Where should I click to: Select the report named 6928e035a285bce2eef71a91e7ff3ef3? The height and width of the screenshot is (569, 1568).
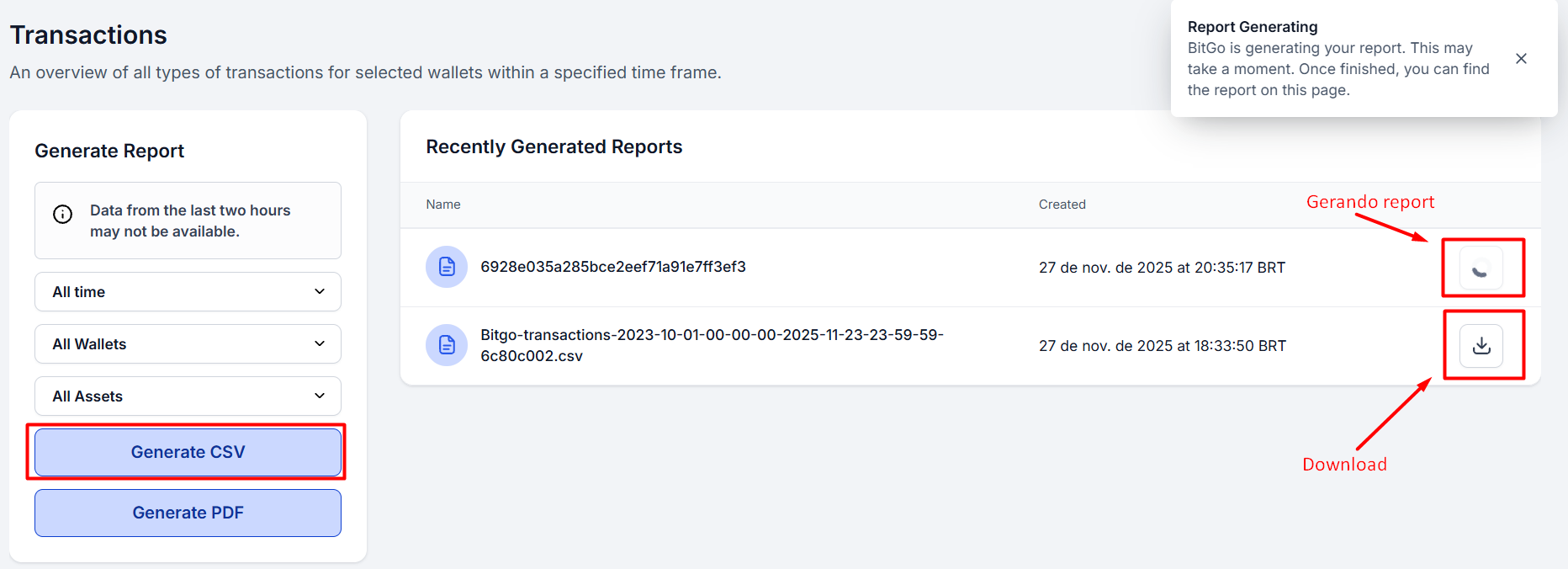(x=612, y=267)
